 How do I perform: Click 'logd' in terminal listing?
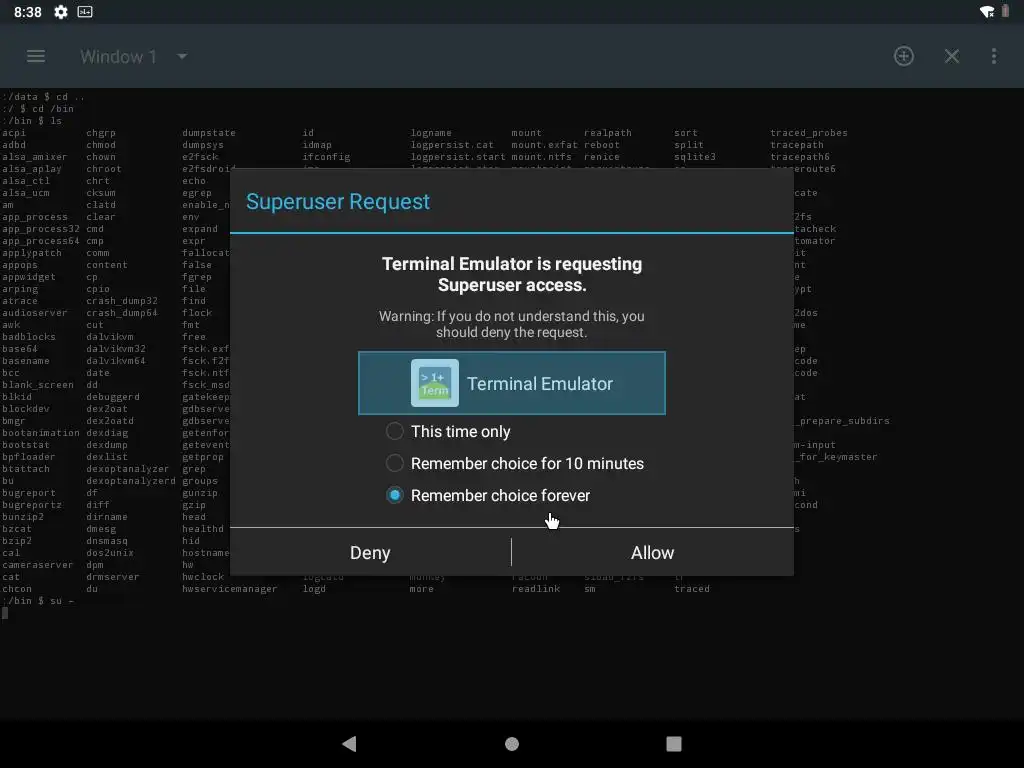click(314, 589)
